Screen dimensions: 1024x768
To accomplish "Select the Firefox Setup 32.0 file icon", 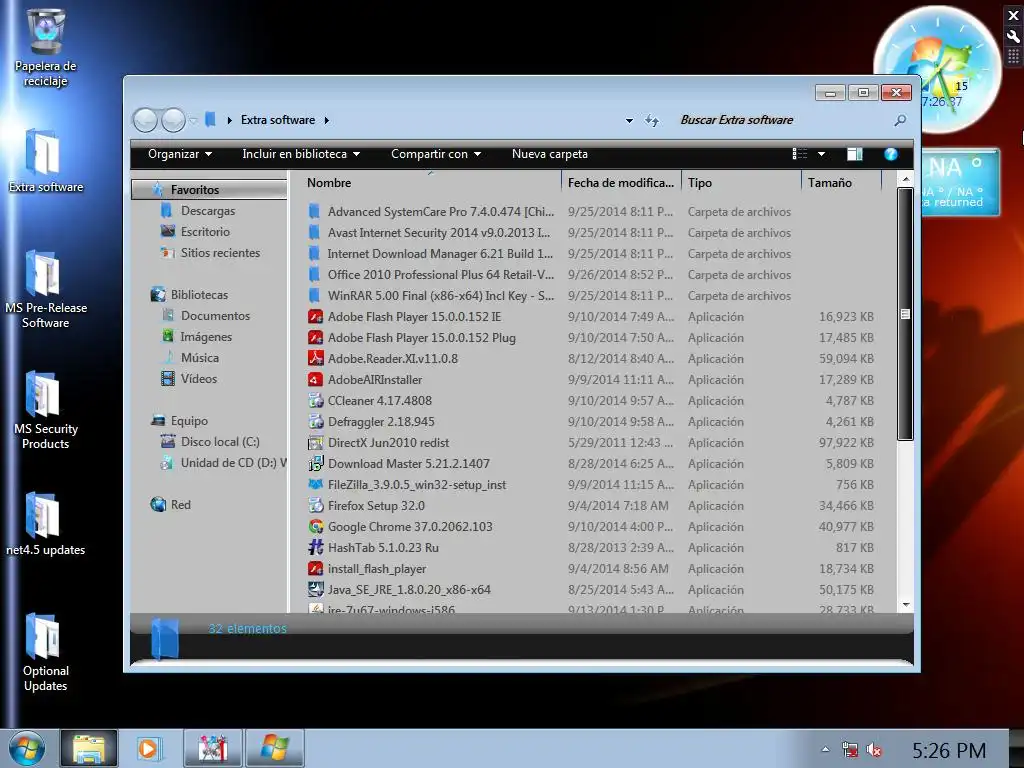I will click(x=315, y=505).
